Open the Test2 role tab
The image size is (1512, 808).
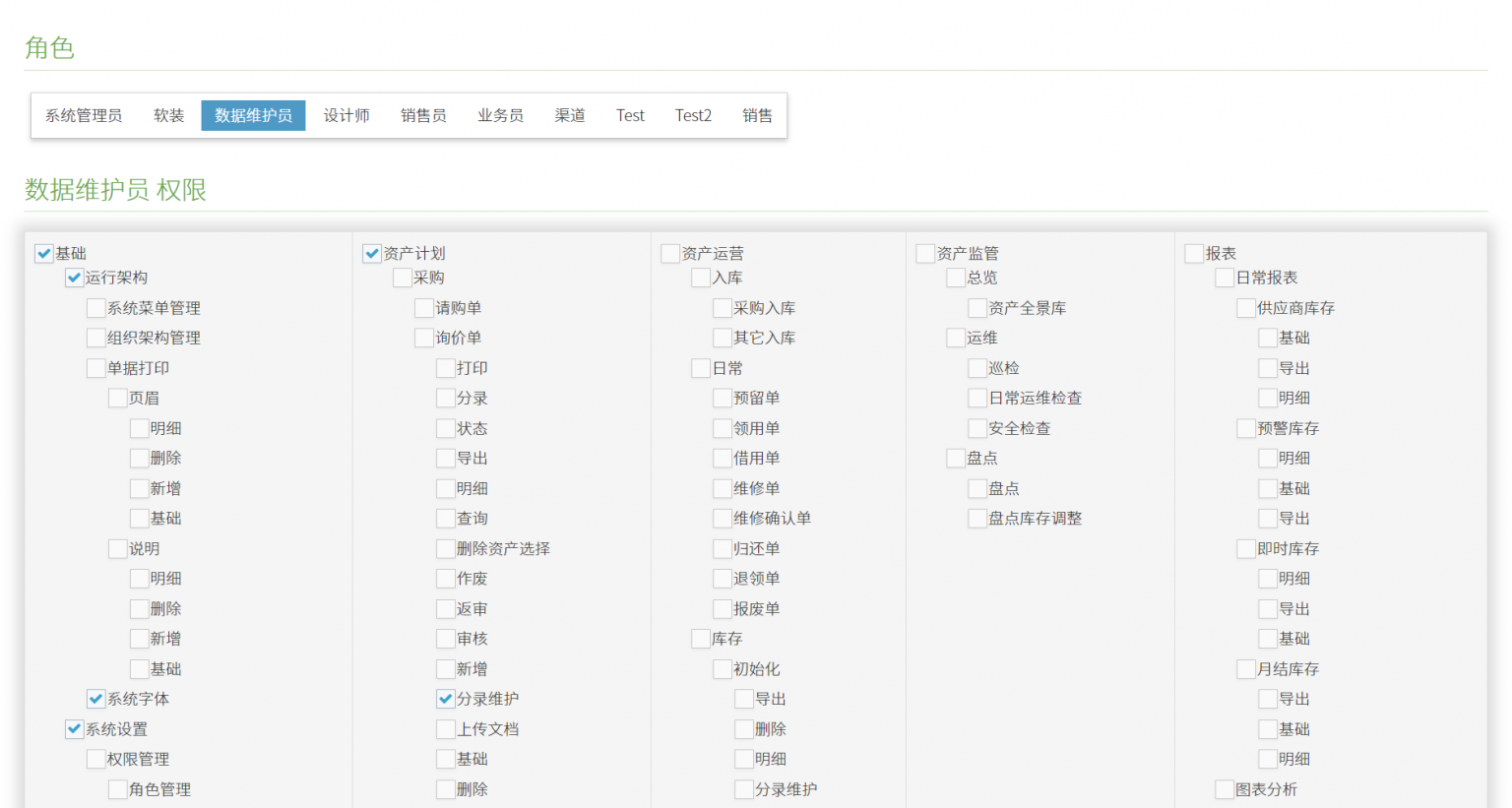pos(693,115)
